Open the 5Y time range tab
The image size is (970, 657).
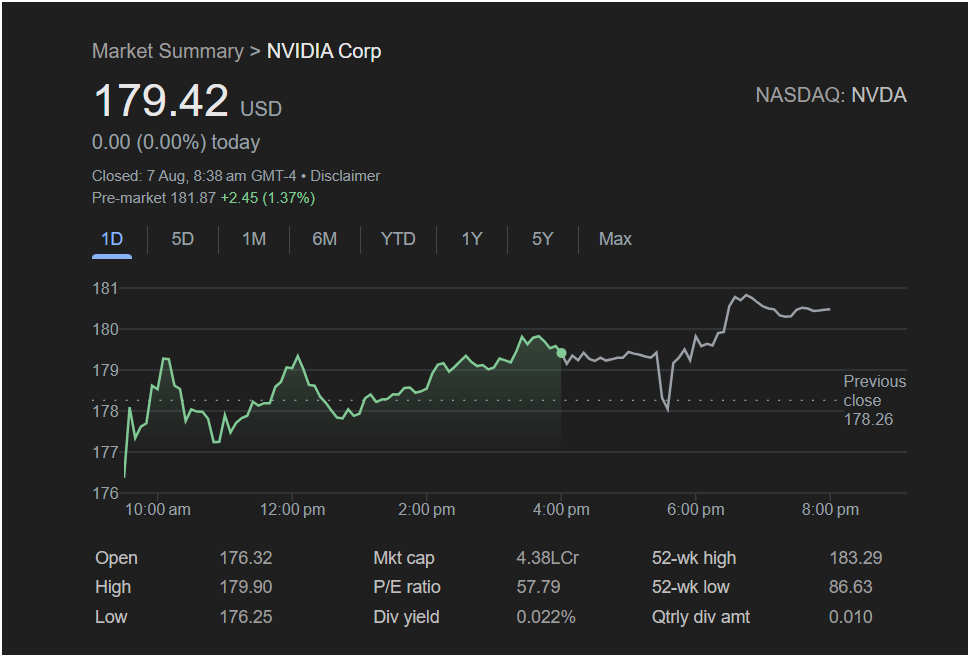tap(542, 239)
